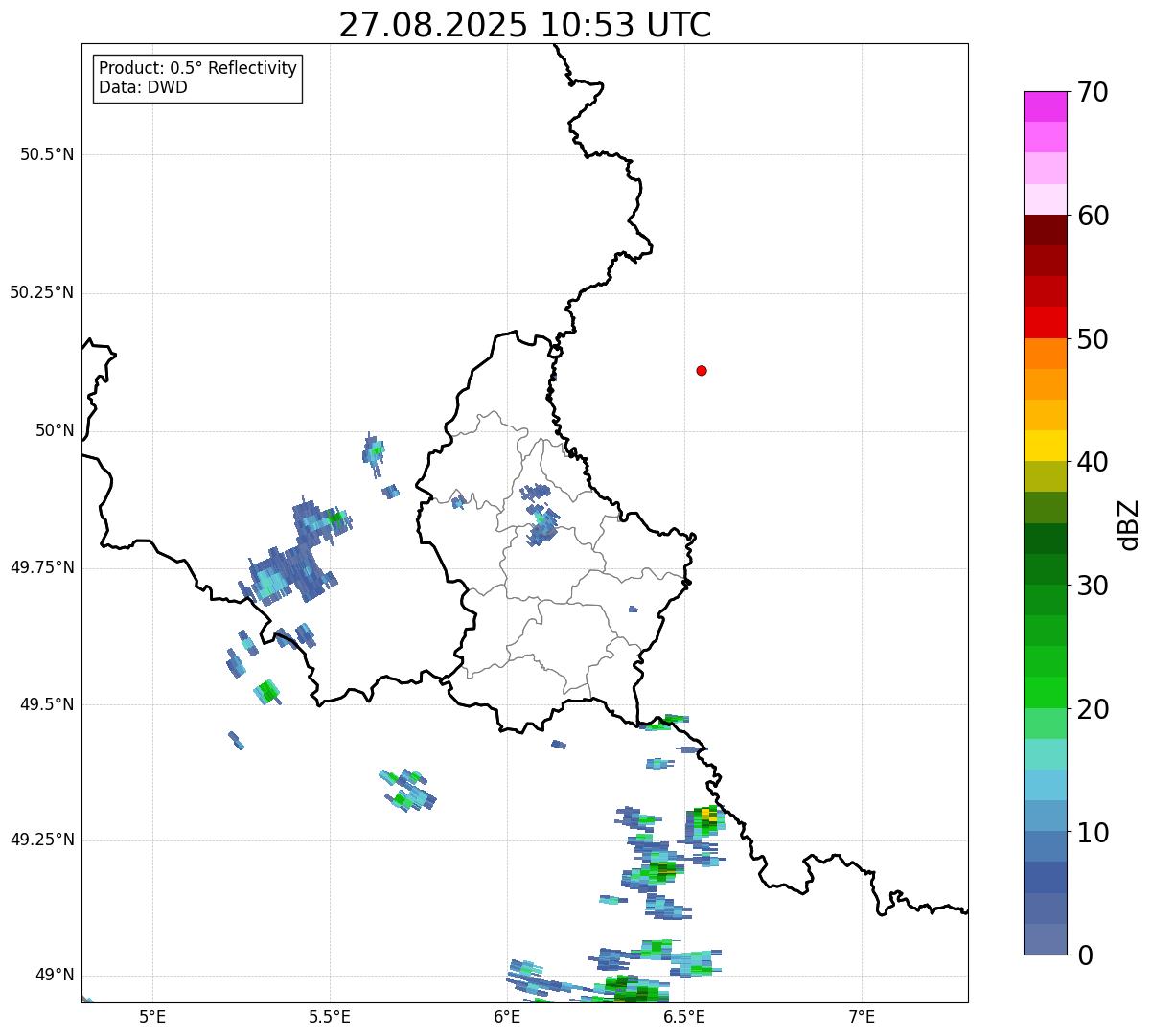
Task: Click the colorbar tick label 50
Action: point(1093,339)
